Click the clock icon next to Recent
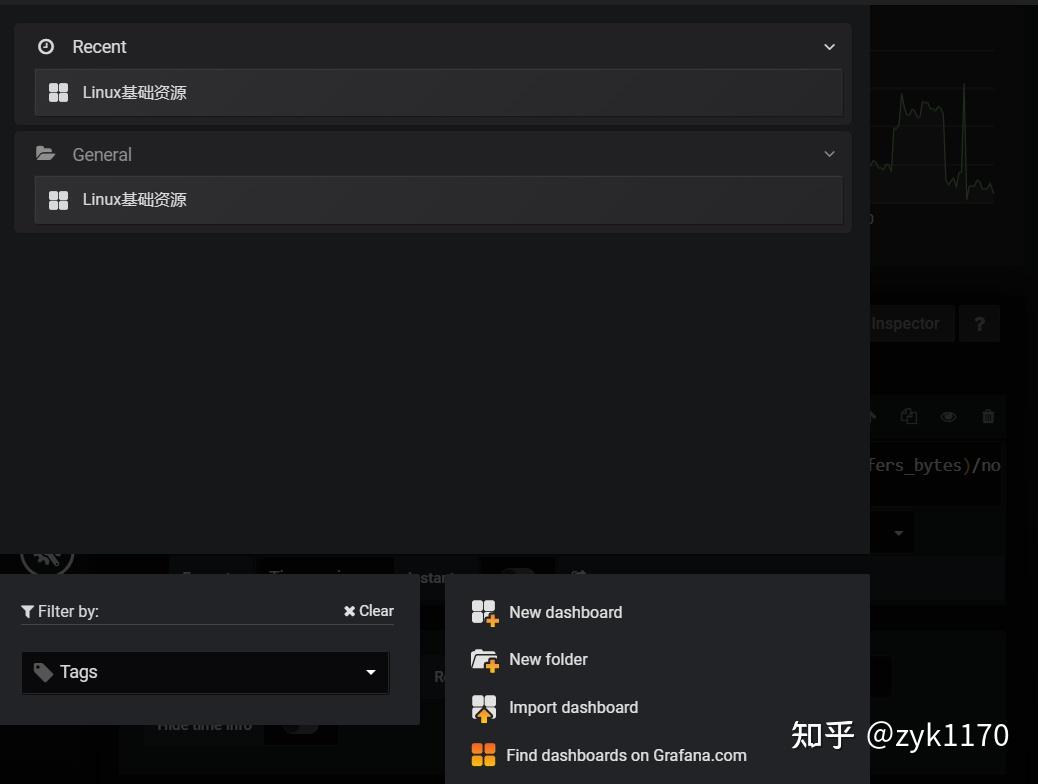Viewport: 1038px width, 784px height. [x=45, y=46]
